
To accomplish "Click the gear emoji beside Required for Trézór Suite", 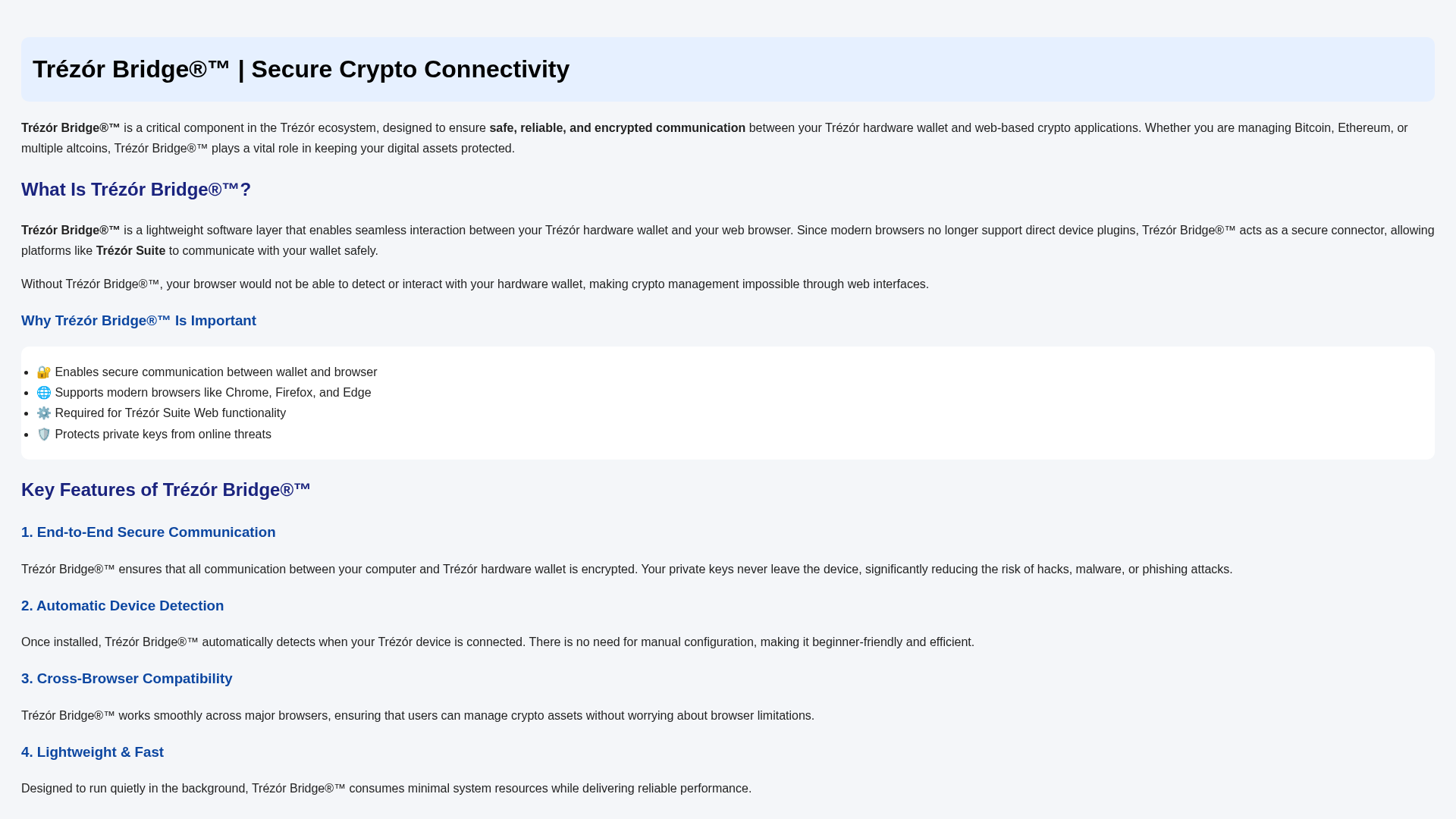I will click(x=44, y=413).
